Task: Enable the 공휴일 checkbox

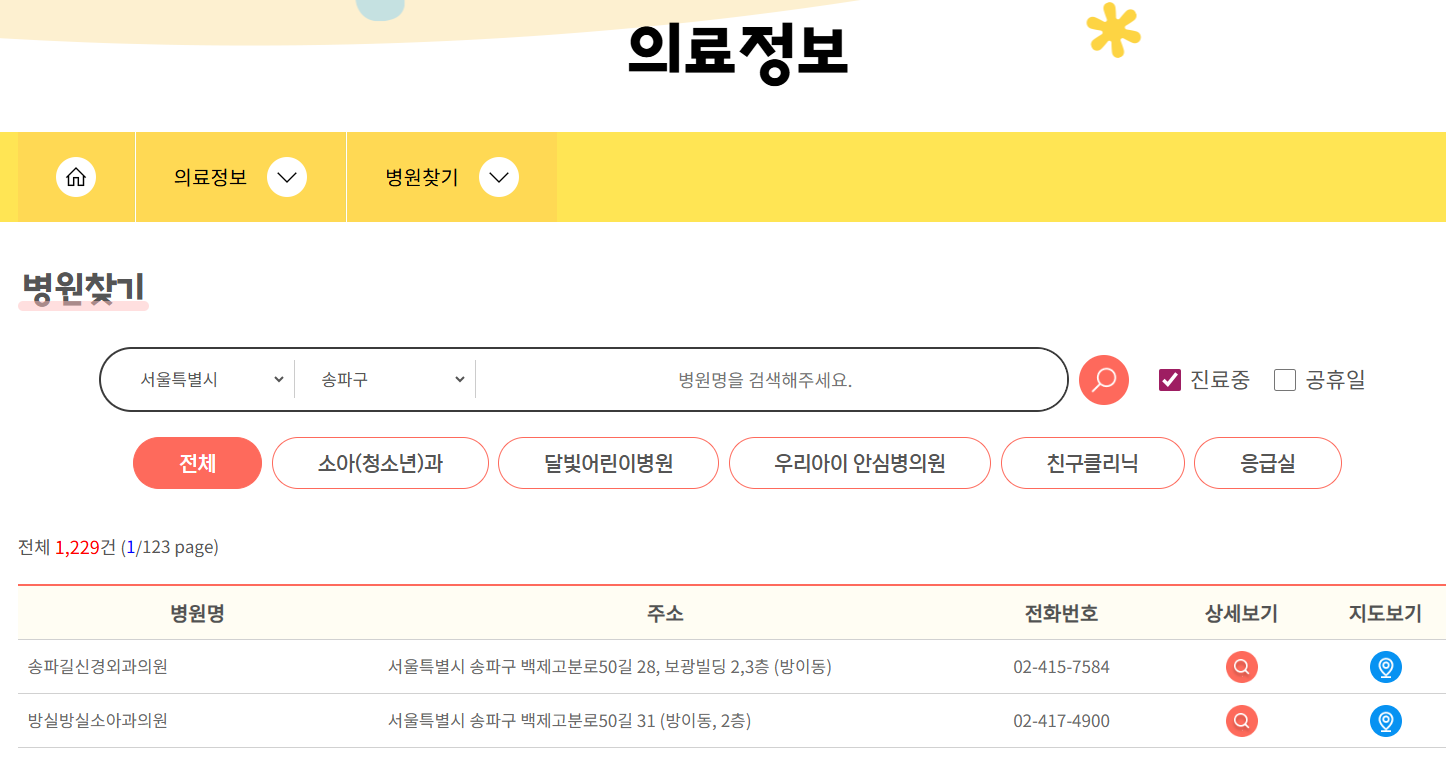Action: point(1284,380)
